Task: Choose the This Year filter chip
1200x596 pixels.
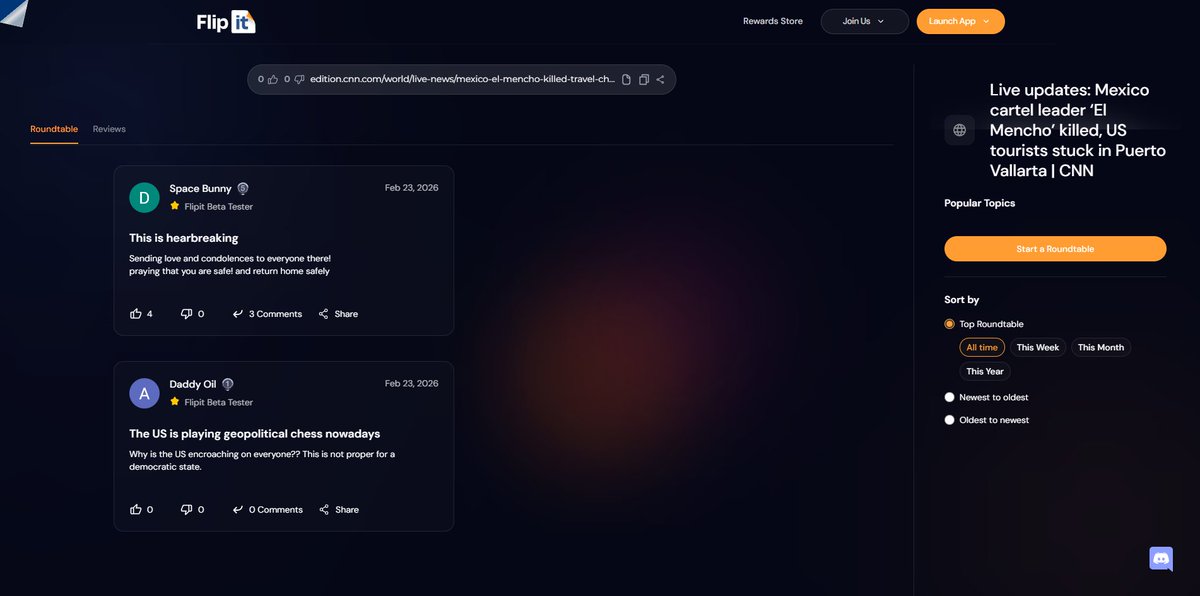Action: [x=985, y=371]
